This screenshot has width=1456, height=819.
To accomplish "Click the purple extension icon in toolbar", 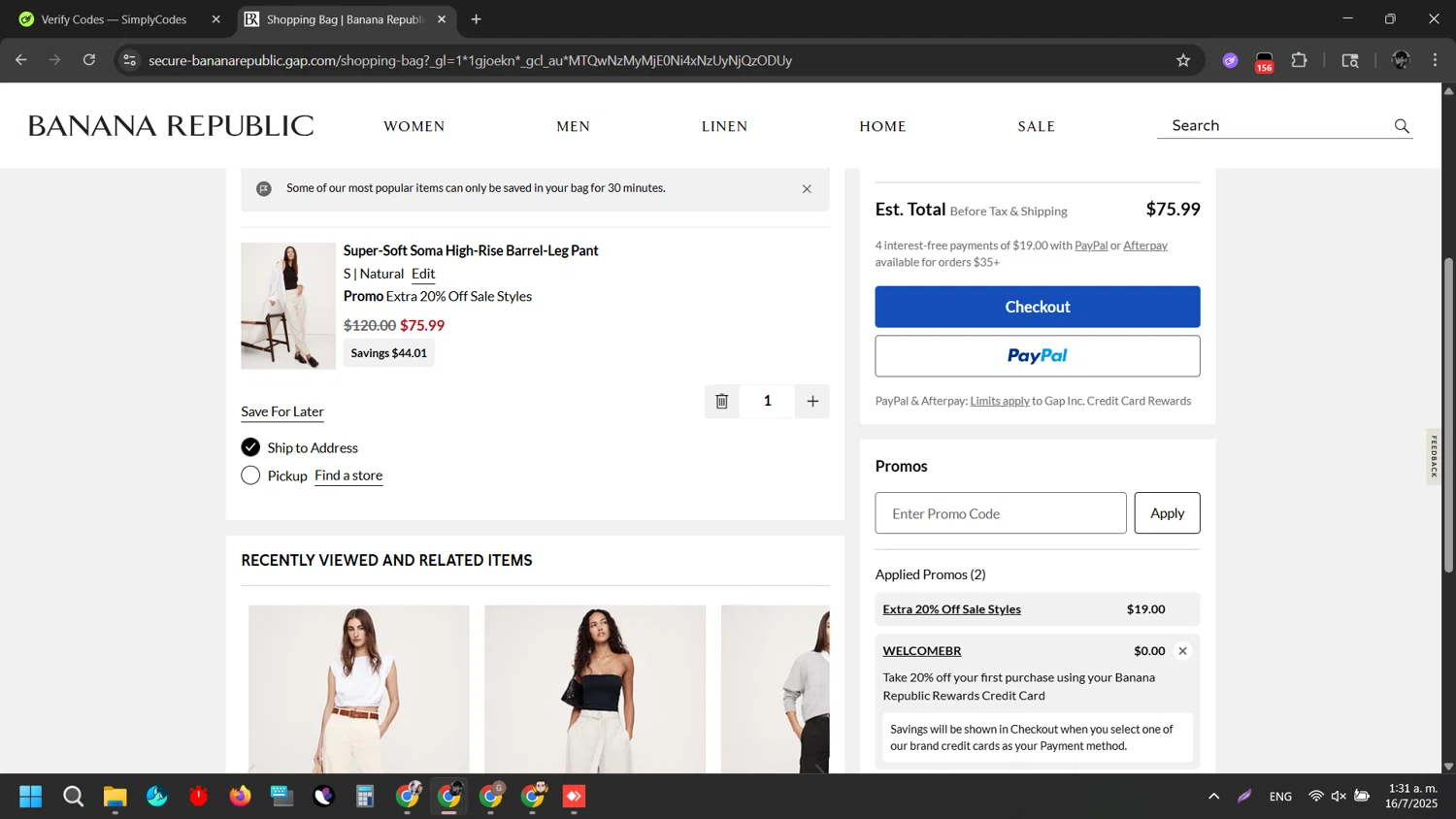I will click(x=1230, y=60).
